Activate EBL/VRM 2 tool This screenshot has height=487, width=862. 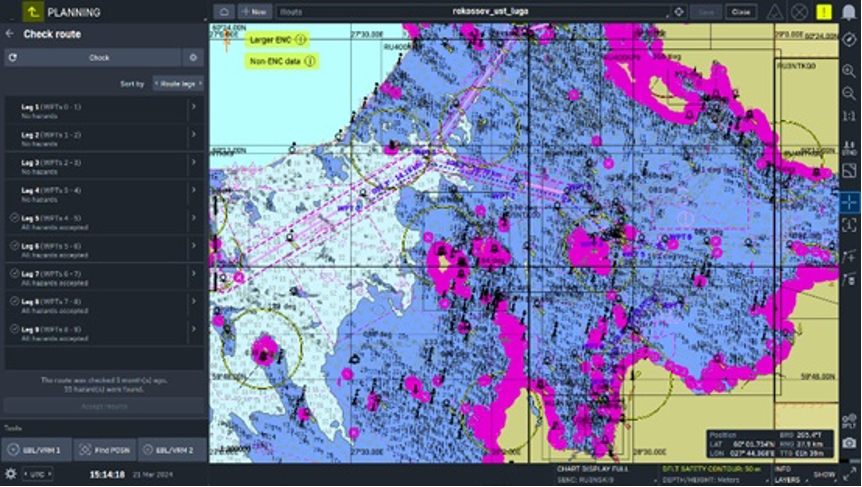click(173, 450)
